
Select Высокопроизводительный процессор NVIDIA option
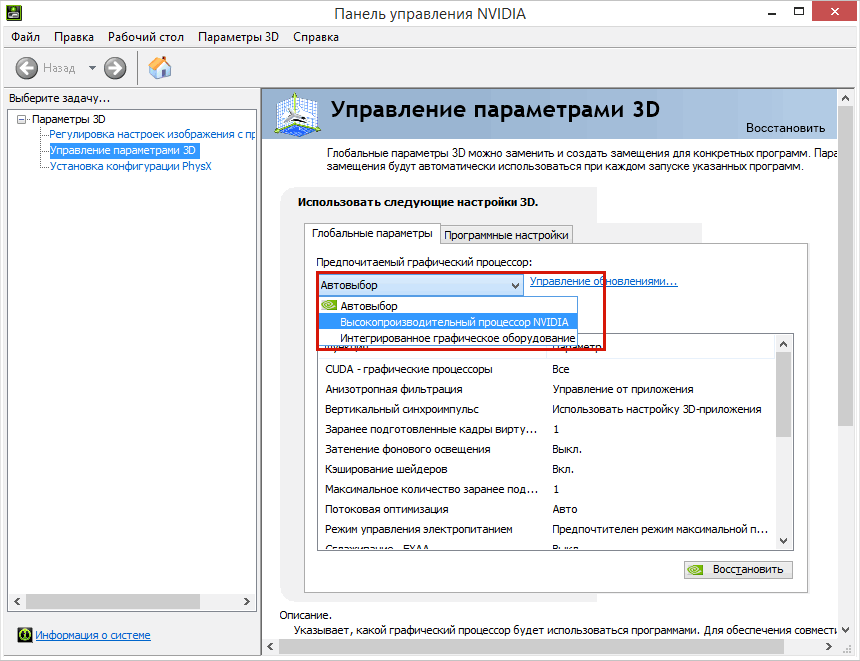click(453, 322)
